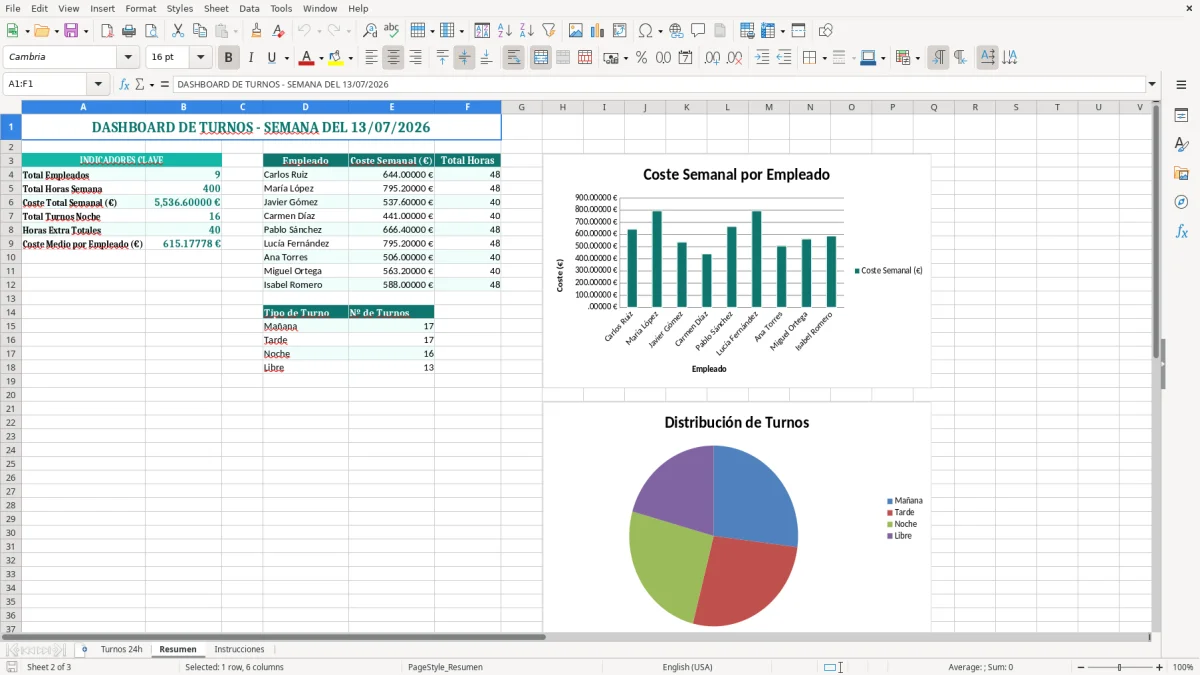Click the zoom slider handle
Screen dimensions: 1200x675
click(x=1119, y=667)
